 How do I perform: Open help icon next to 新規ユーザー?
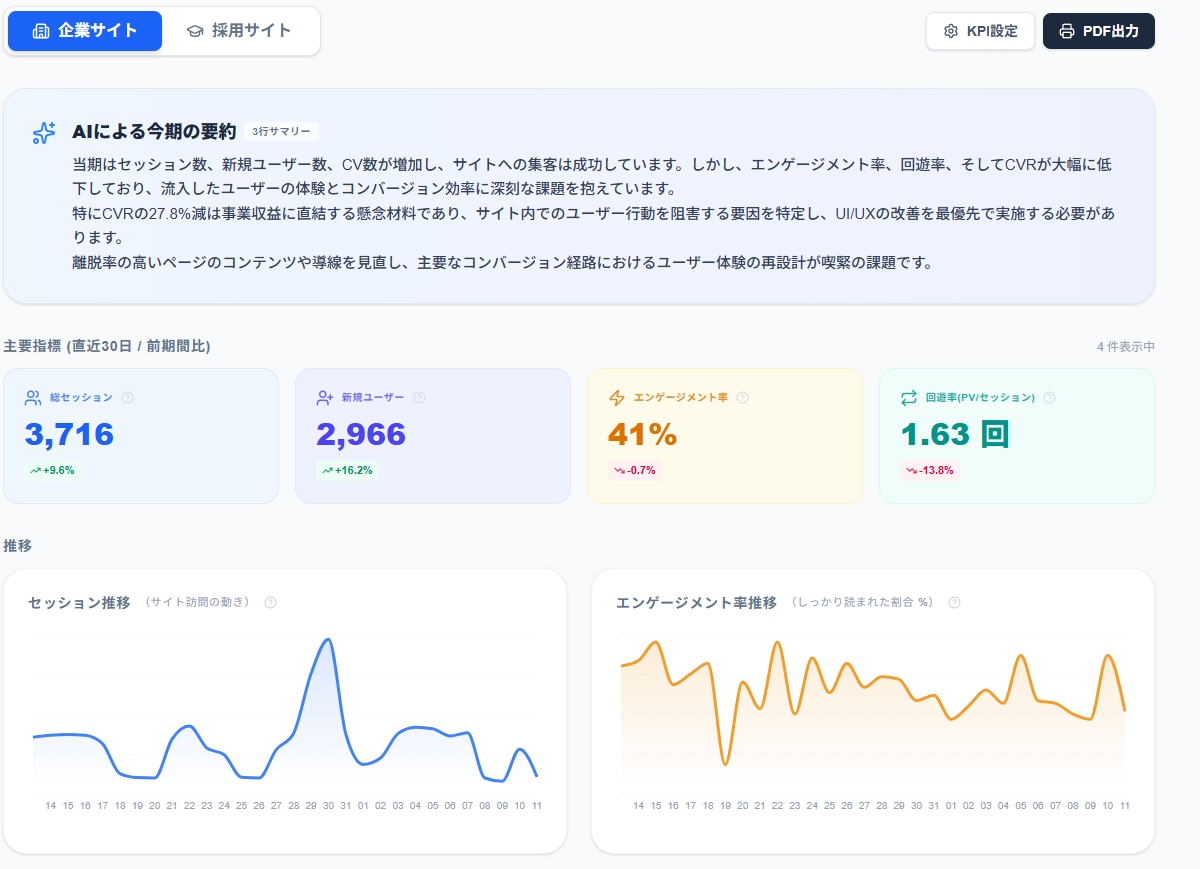419,397
